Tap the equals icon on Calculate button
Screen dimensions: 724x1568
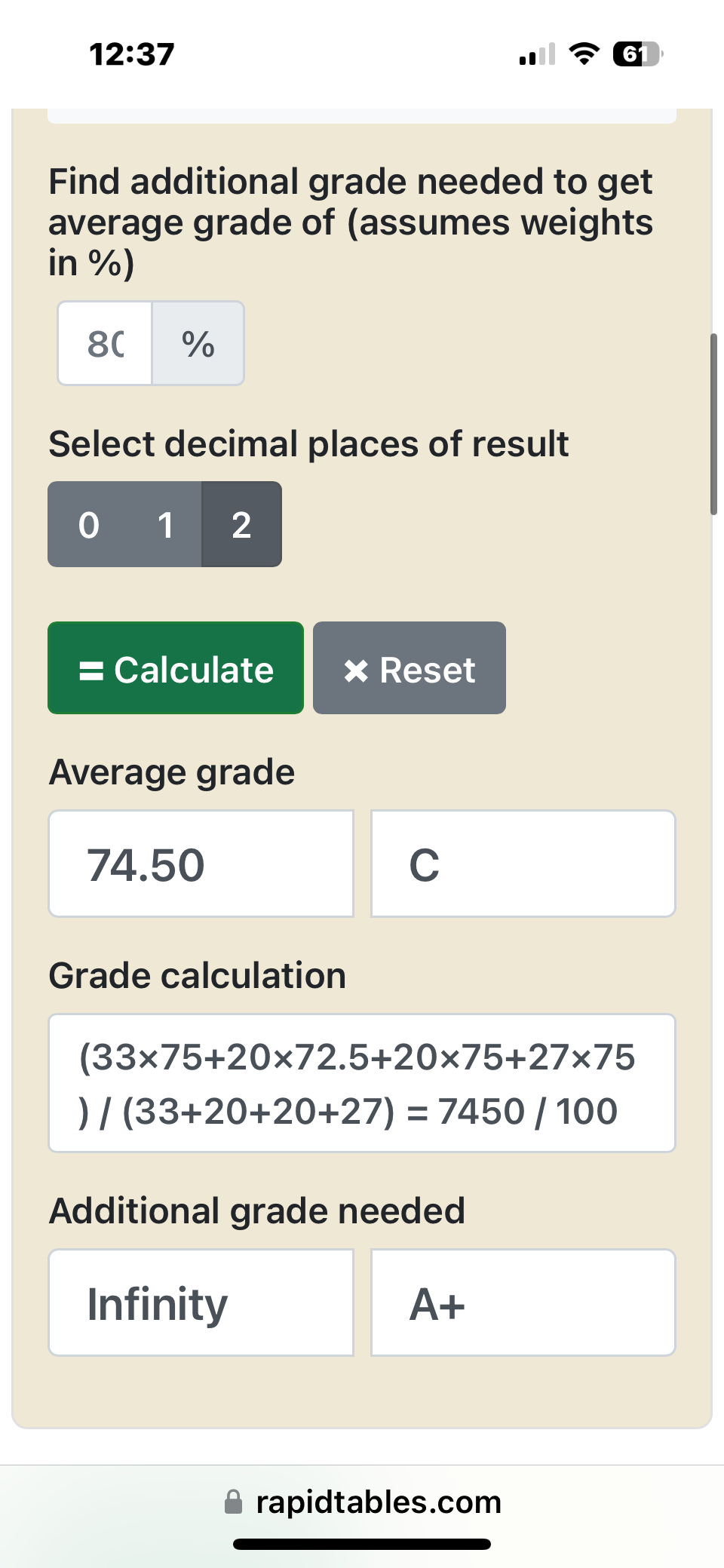[x=91, y=670]
